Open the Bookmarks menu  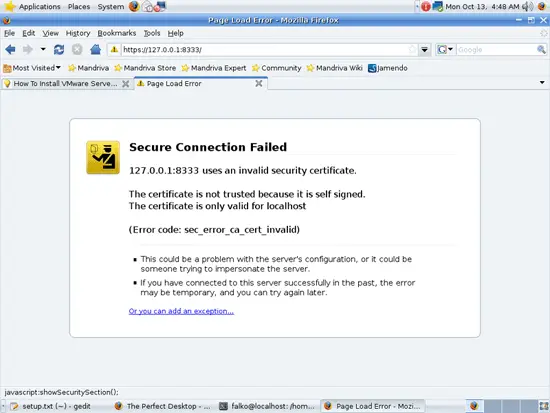117,33
